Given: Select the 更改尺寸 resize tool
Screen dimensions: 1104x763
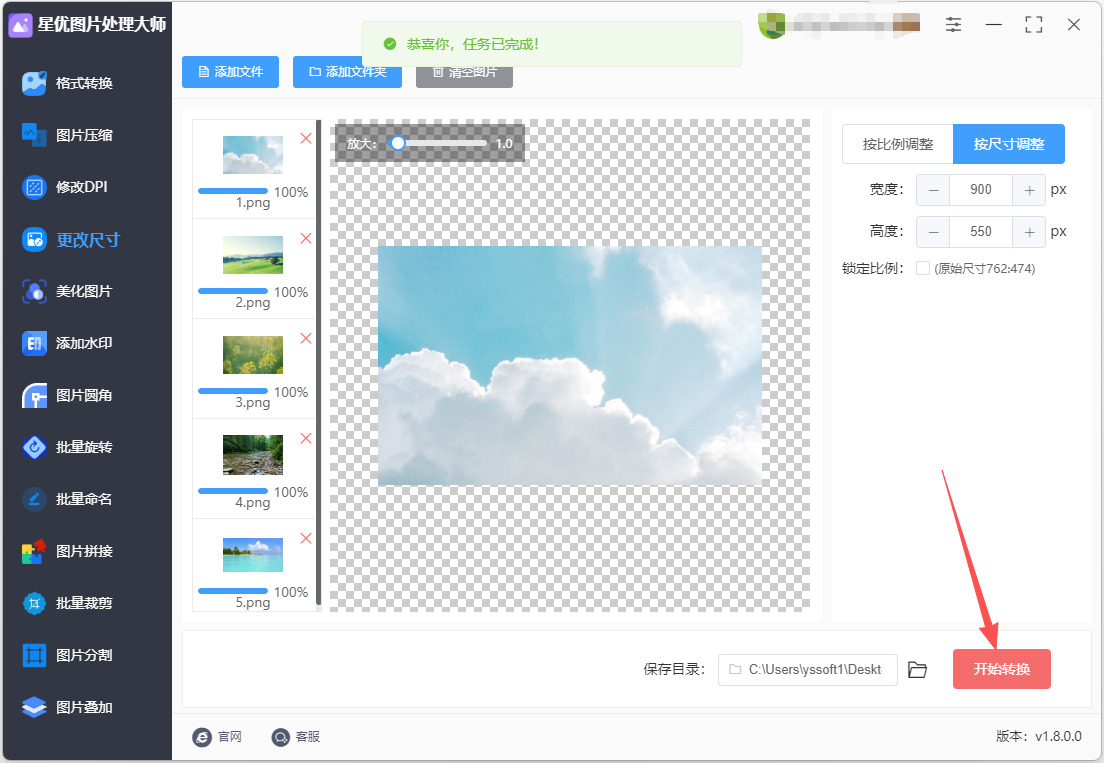Looking at the screenshot, I should (71, 240).
